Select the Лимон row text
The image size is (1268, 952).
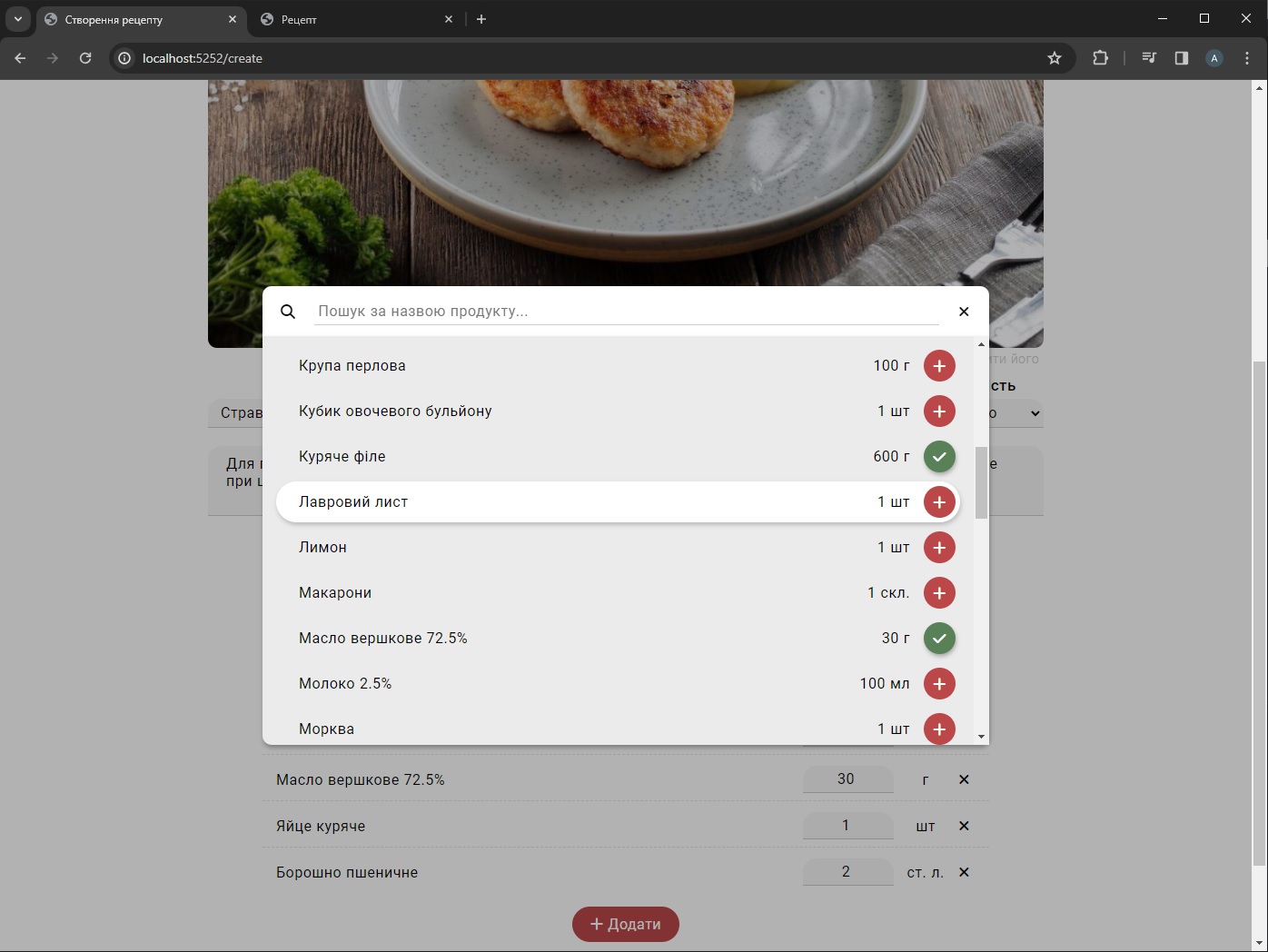[322, 548]
